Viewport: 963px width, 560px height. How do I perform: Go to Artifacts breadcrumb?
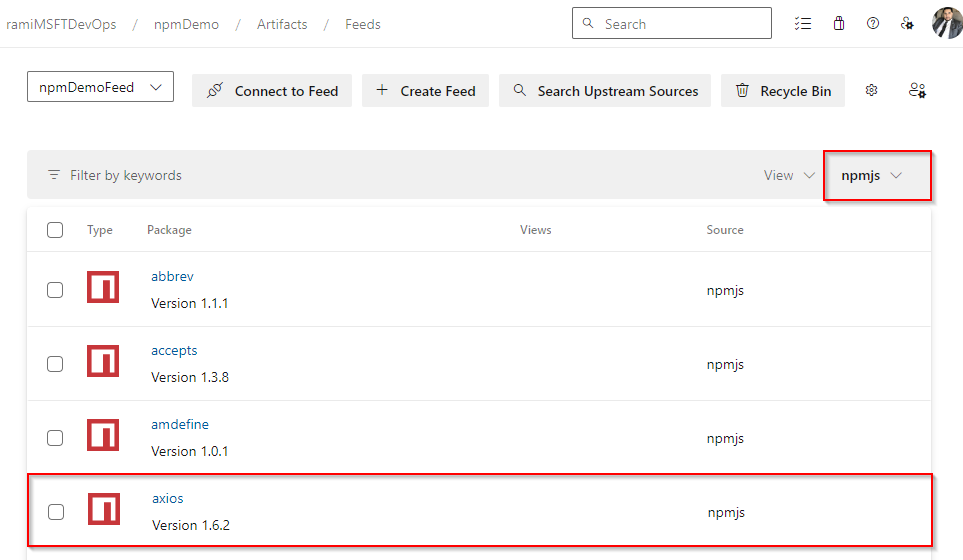(x=282, y=24)
